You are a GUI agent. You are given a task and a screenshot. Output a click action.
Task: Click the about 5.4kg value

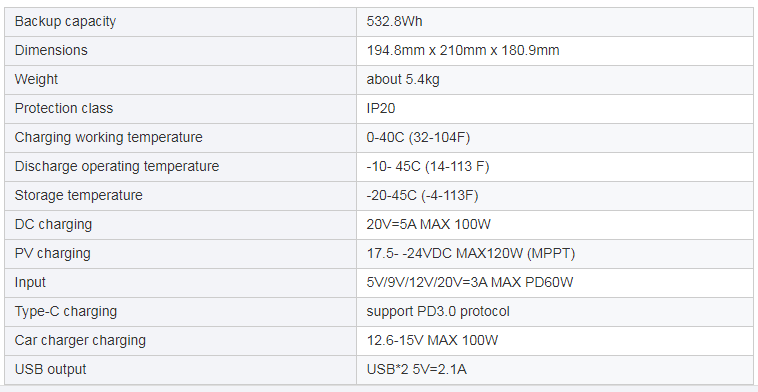pos(403,79)
